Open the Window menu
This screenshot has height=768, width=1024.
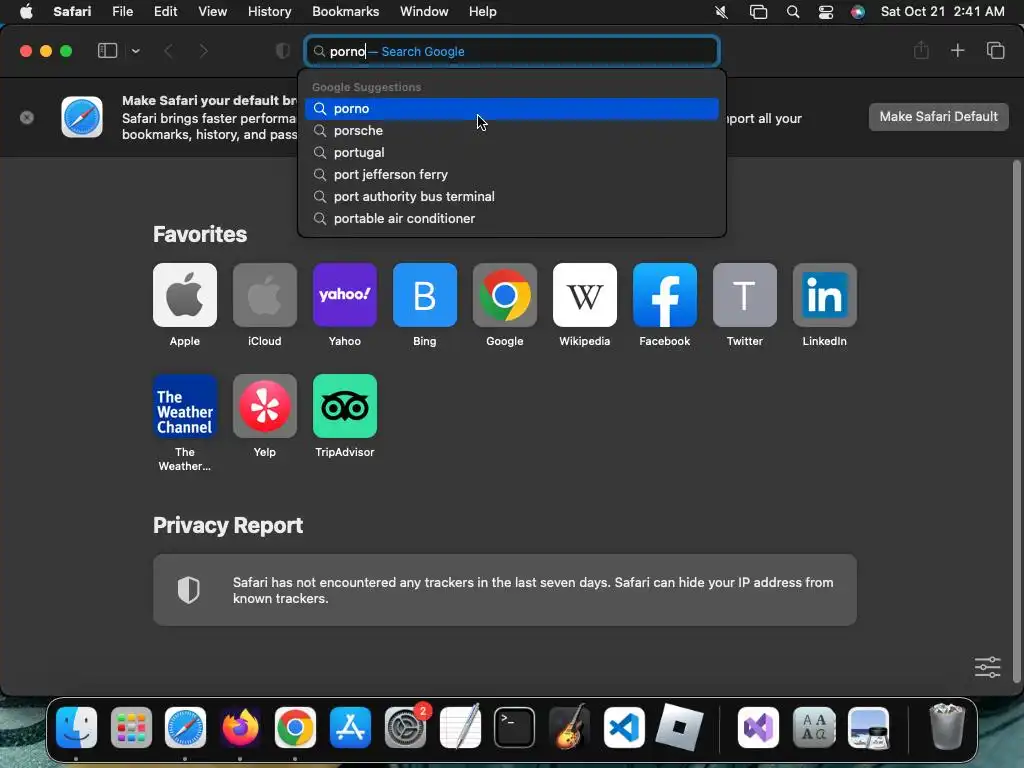click(424, 12)
